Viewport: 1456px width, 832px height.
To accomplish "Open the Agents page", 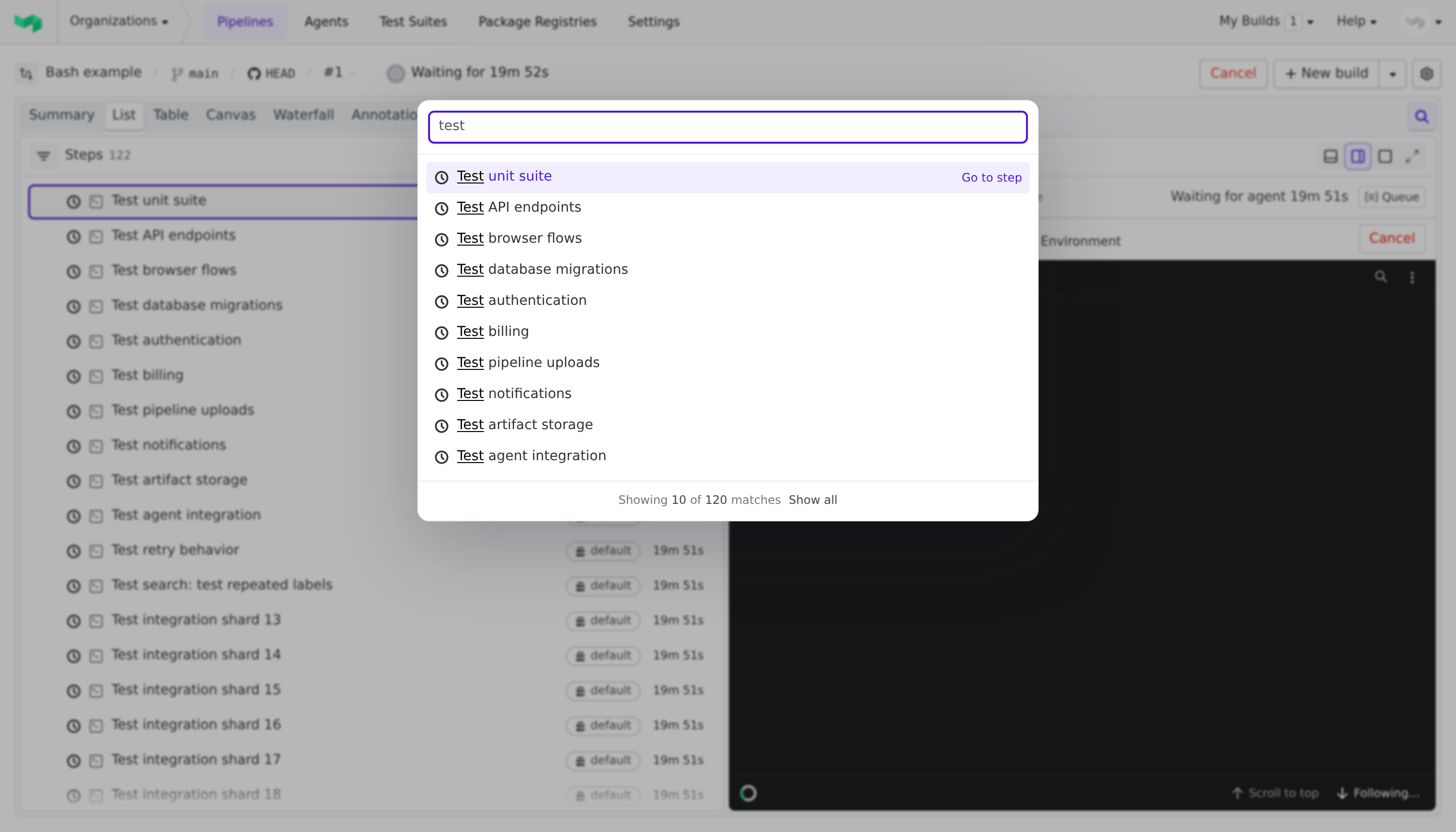I will [326, 22].
